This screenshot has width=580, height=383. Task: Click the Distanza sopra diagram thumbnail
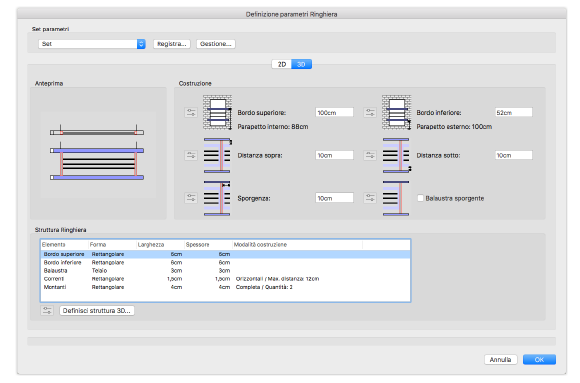(x=218, y=155)
